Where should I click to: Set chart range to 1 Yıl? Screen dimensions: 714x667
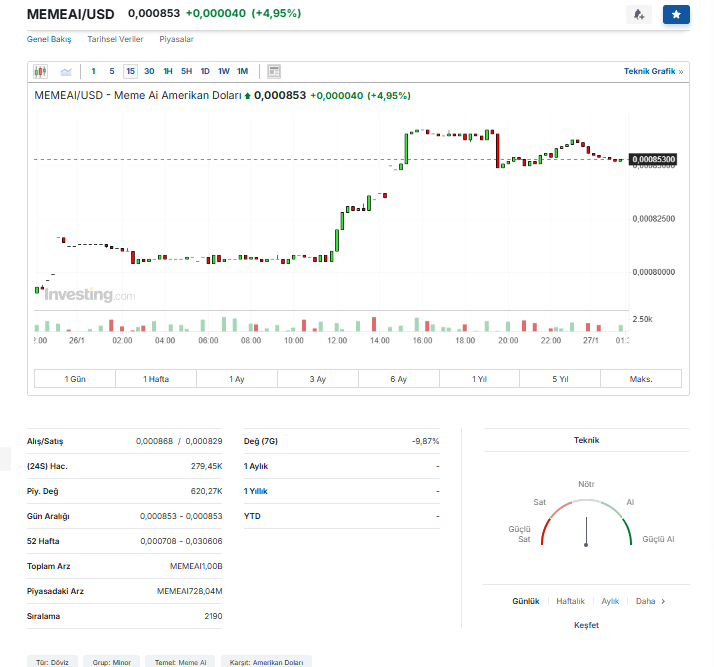(x=479, y=379)
